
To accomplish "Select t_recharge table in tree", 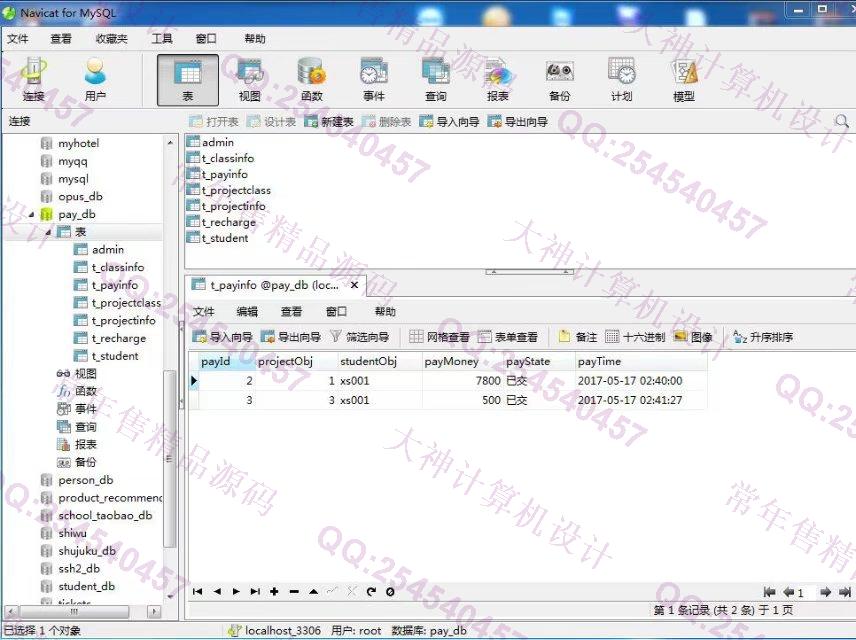I will click(x=118, y=339).
